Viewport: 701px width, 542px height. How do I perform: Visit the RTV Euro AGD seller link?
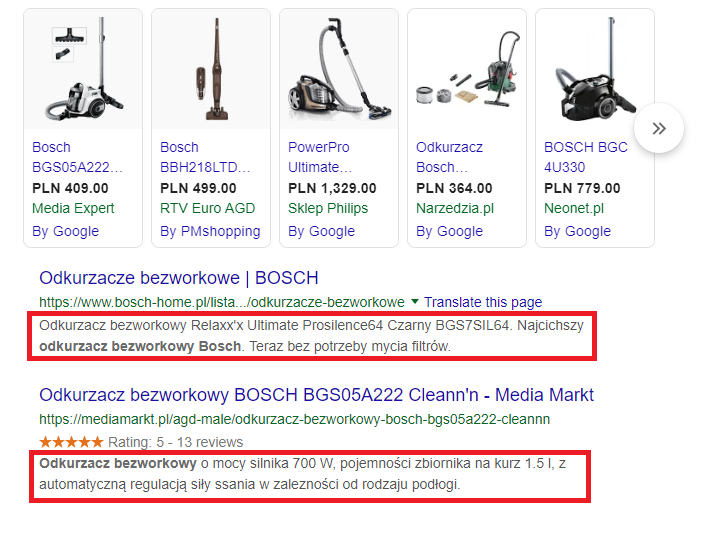207,209
